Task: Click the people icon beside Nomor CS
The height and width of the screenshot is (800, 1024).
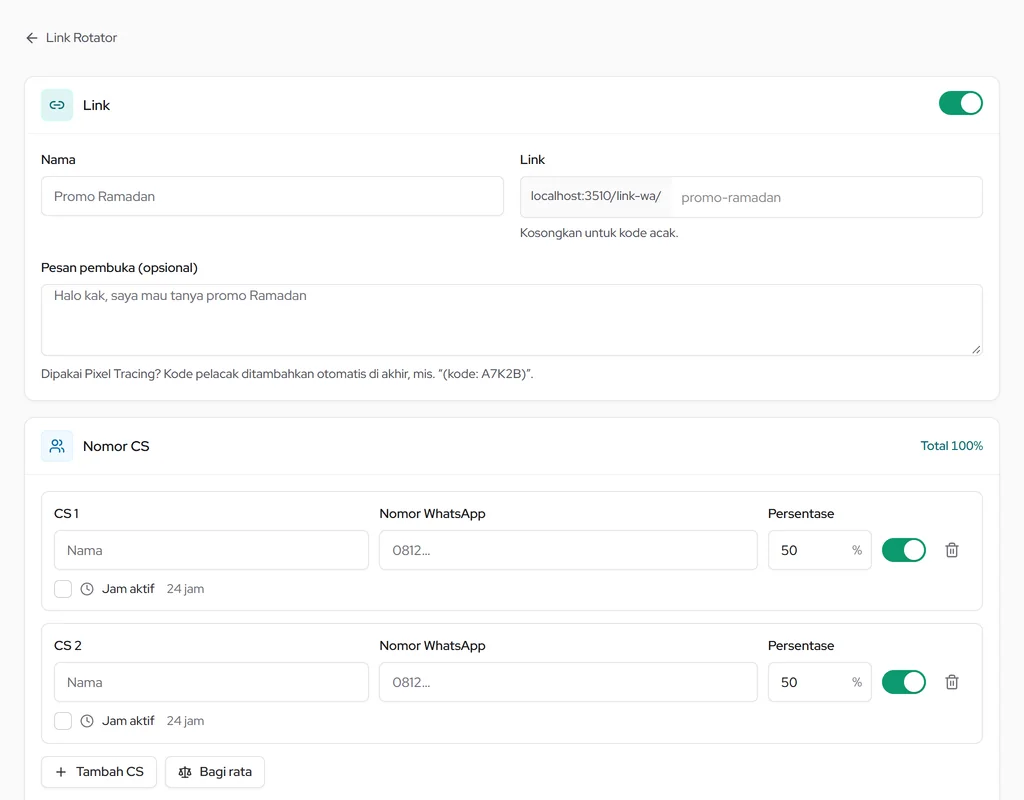Action: coord(57,446)
